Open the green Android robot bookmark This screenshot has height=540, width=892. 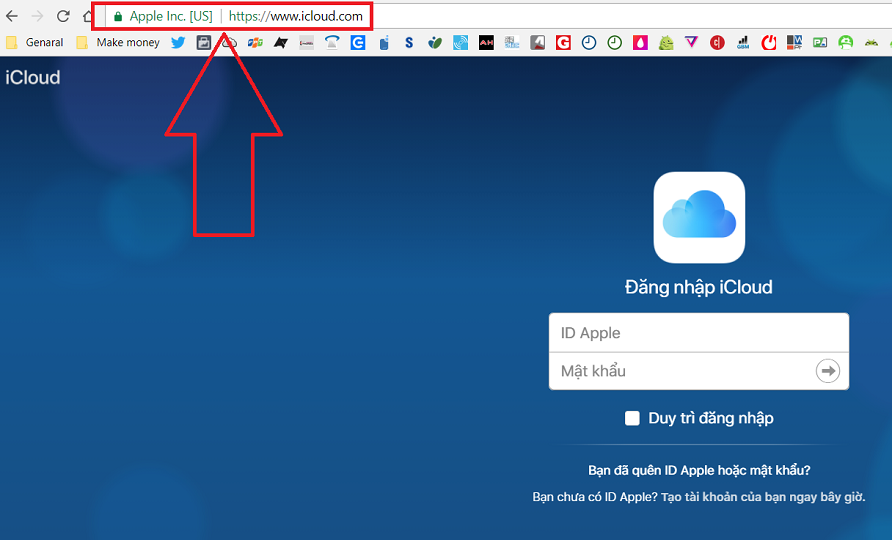[x=666, y=42]
